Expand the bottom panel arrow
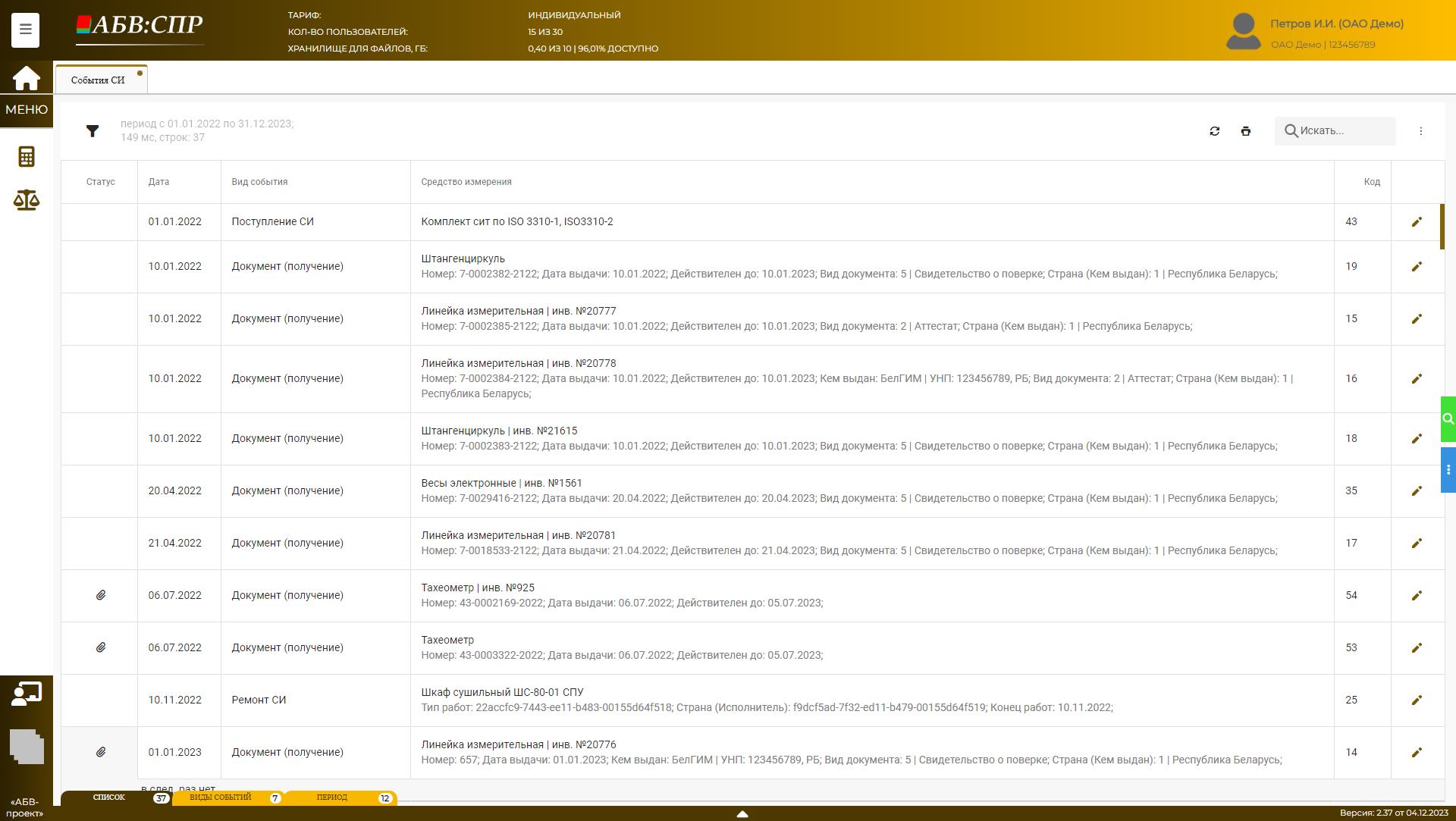Screen dimensions: 1456x821 [742, 813]
